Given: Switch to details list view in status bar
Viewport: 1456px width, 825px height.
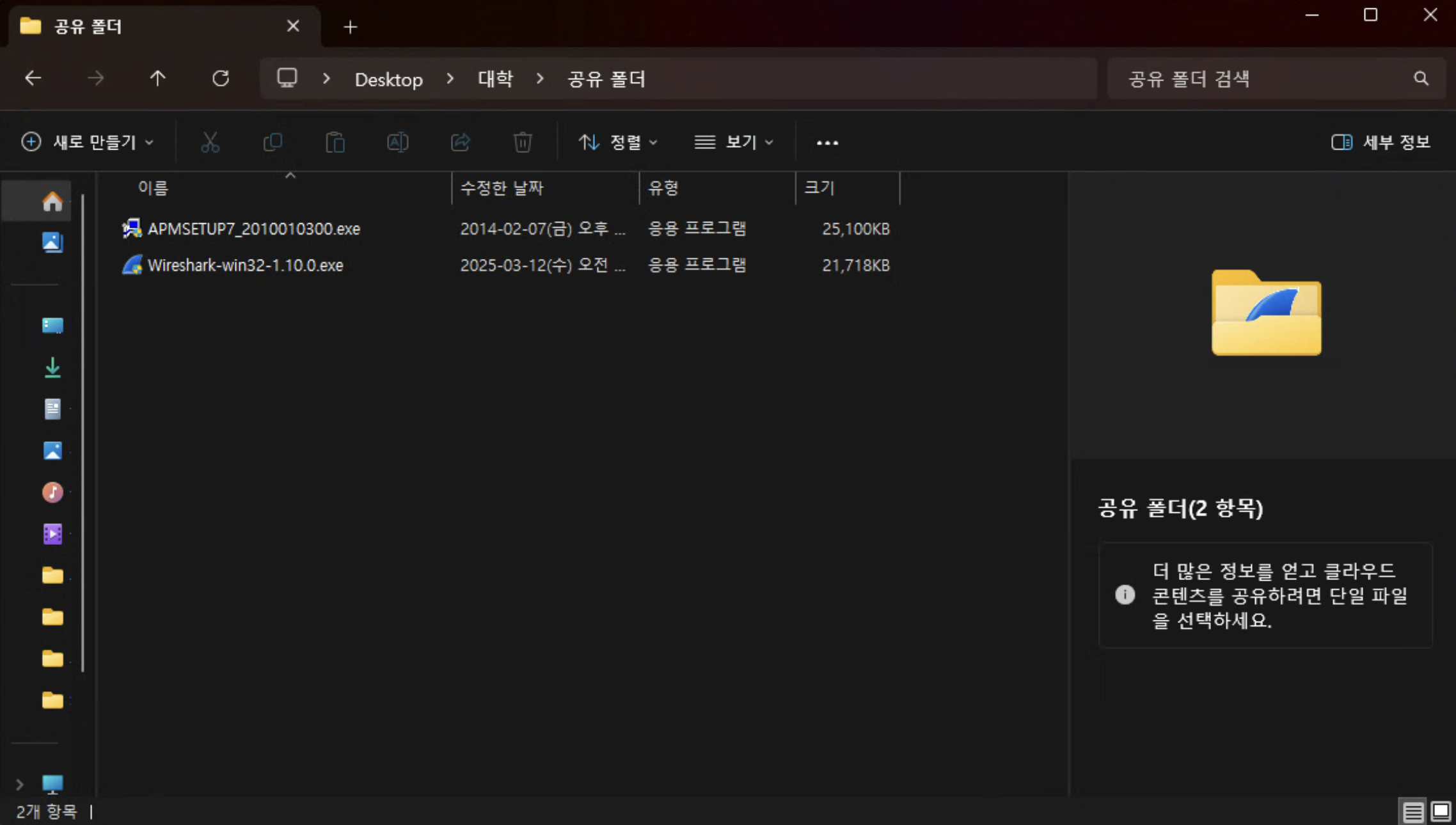Looking at the screenshot, I should [x=1412, y=812].
